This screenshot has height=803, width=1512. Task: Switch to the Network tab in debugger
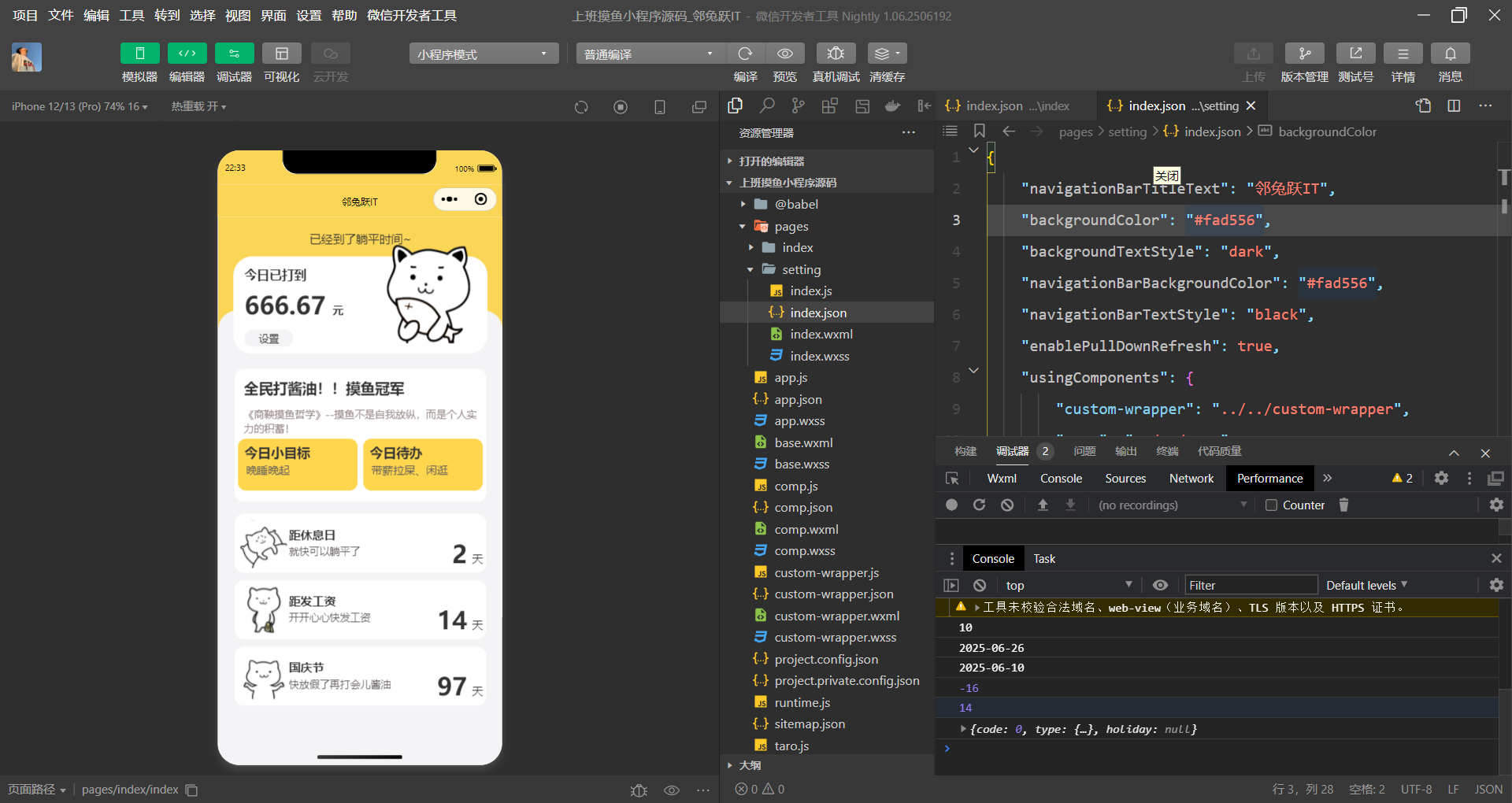[x=1191, y=479]
